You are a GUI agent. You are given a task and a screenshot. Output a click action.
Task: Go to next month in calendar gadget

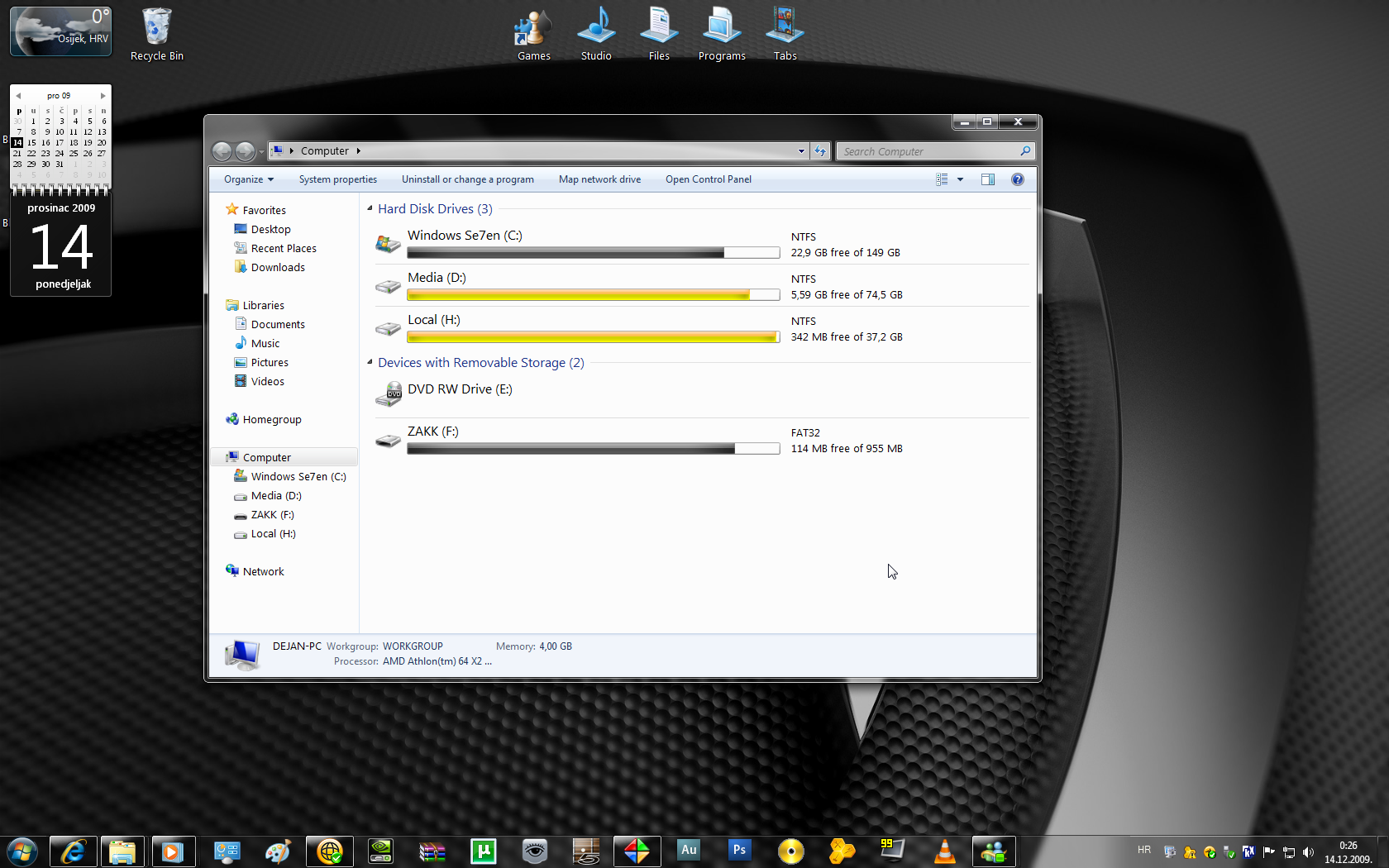[x=103, y=95]
